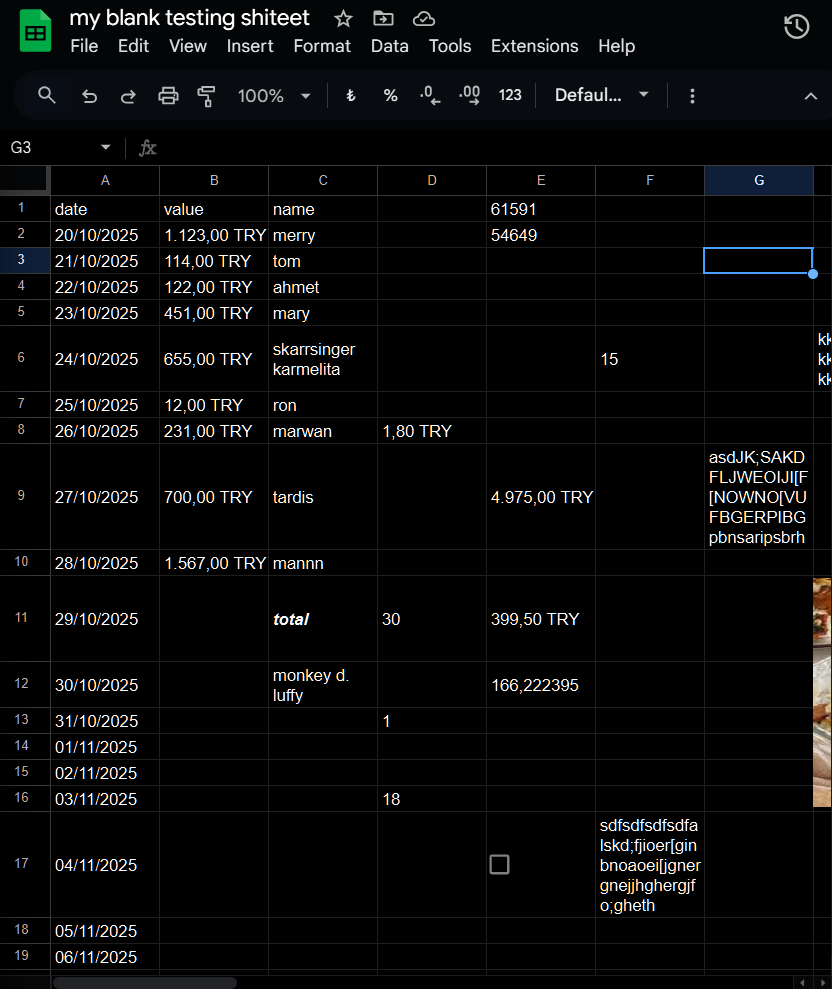Click the food image thumbnail
Screen dimensions: 832x989
(822, 692)
